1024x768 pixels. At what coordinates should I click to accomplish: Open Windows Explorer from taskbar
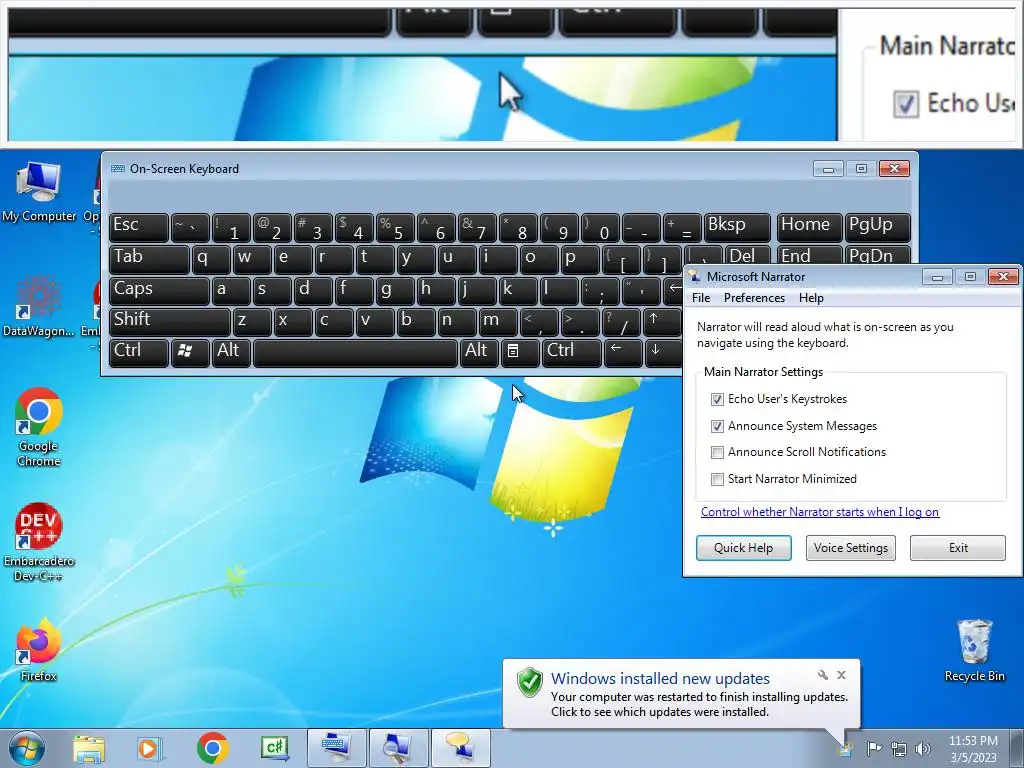click(89, 748)
